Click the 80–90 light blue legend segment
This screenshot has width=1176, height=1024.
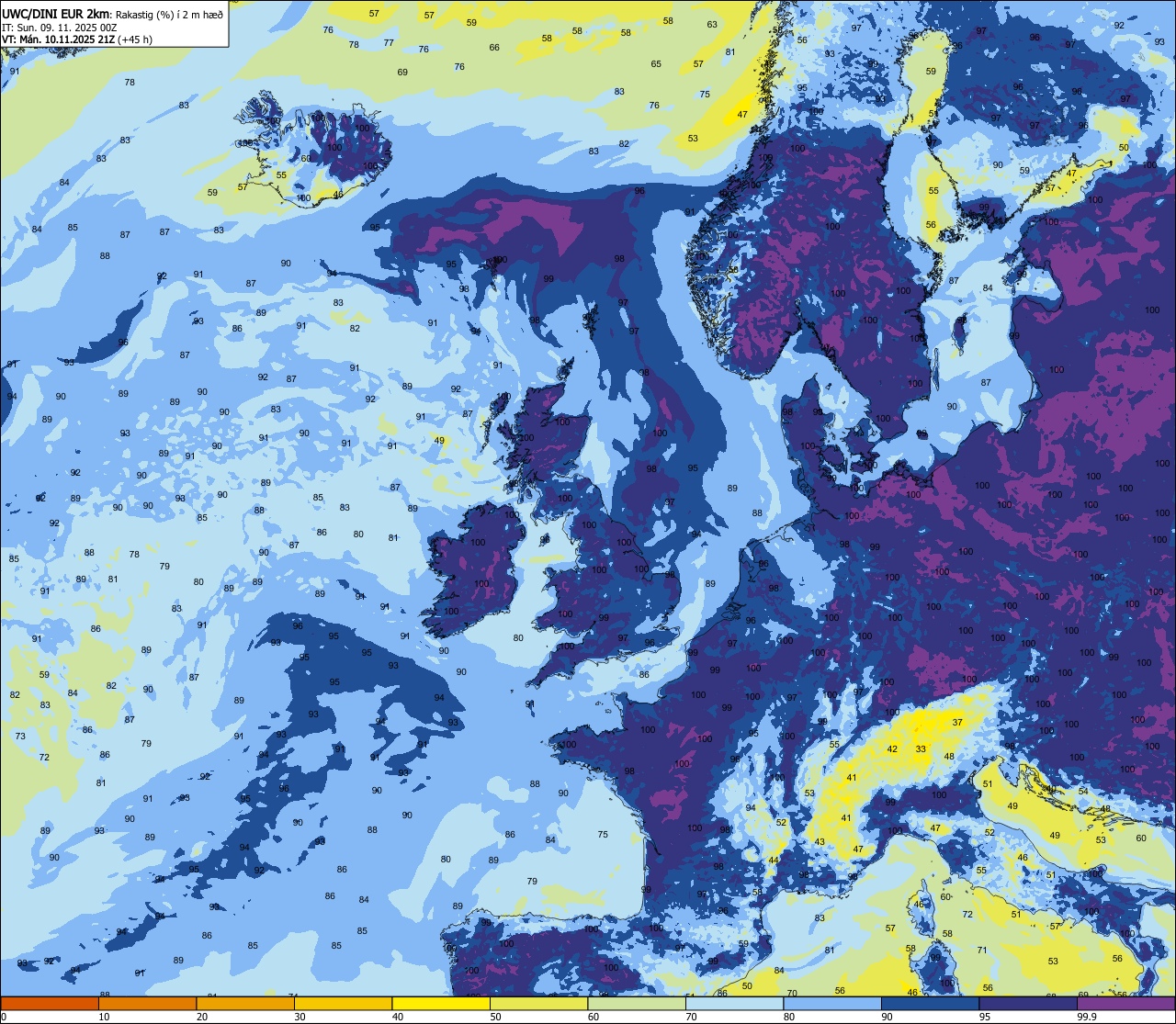click(832, 1004)
